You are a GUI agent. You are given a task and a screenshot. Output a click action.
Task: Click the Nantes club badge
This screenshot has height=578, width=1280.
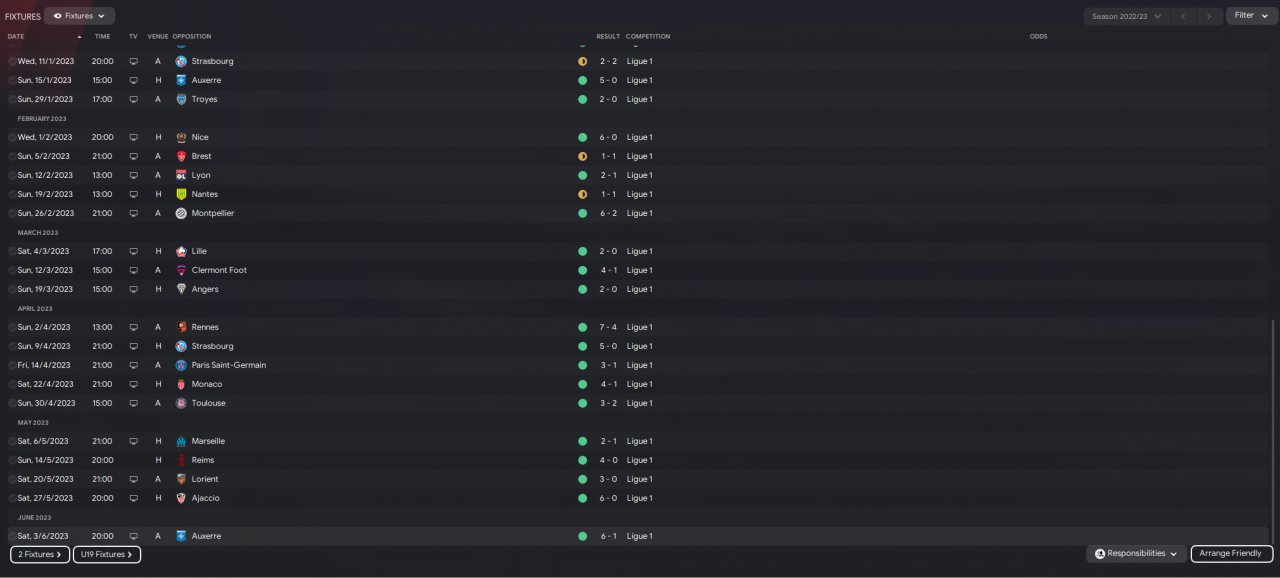pyautogui.click(x=181, y=194)
